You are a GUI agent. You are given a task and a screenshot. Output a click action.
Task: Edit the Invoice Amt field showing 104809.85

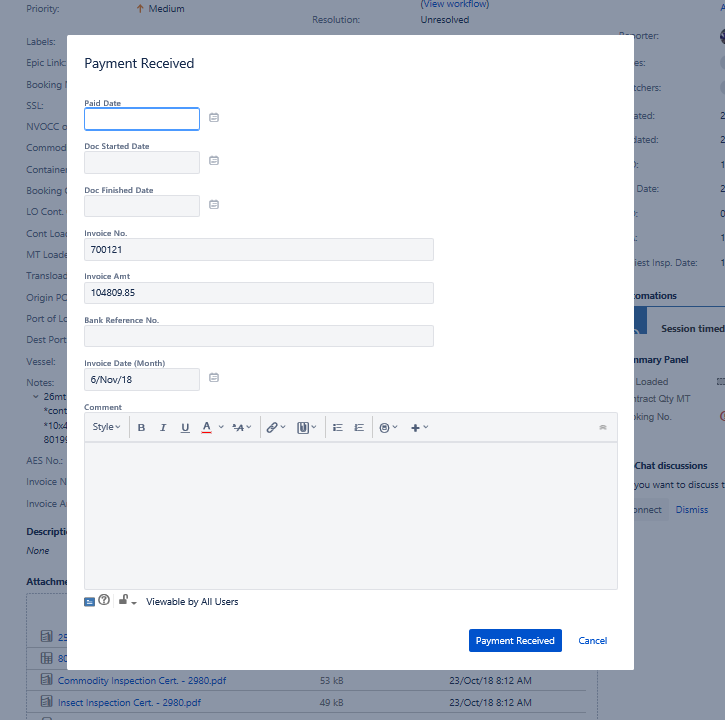pos(259,293)
